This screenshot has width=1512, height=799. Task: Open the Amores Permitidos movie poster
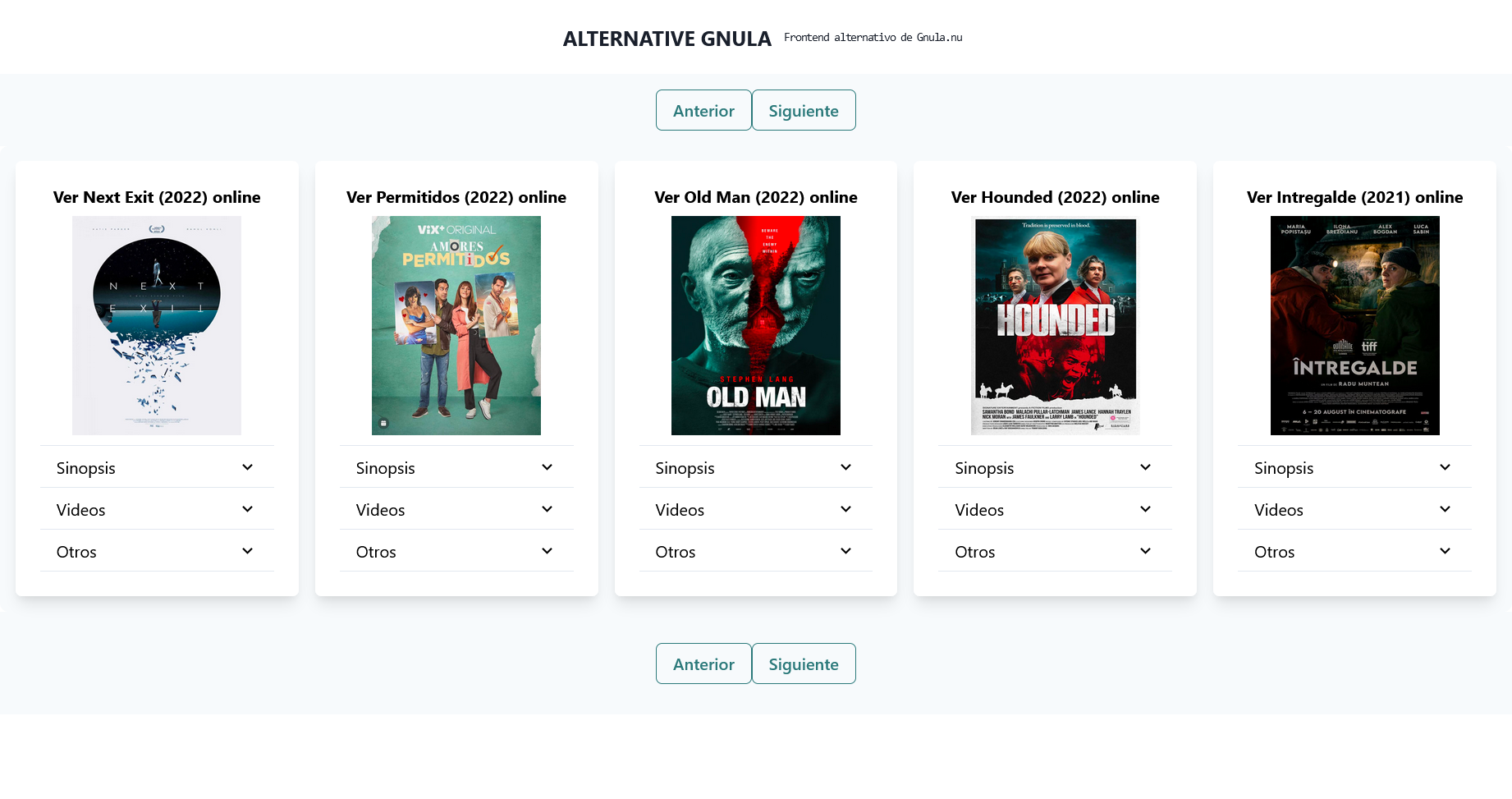[456, 325]
